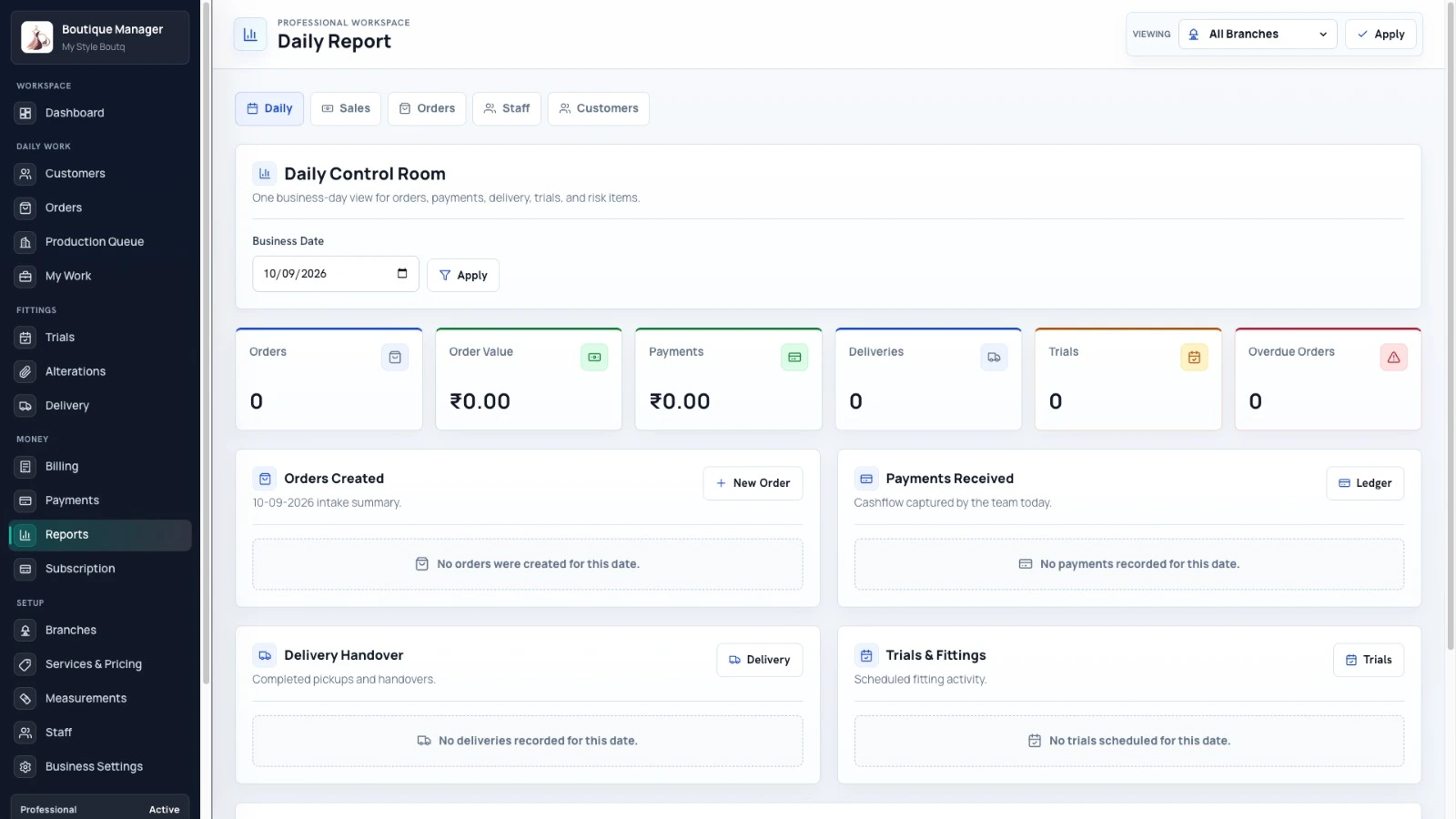Viewport: 1456px width, 819px height.
Task: Click the Orders stat card icon
Action: pyautogui.click(x=395, y=358)
